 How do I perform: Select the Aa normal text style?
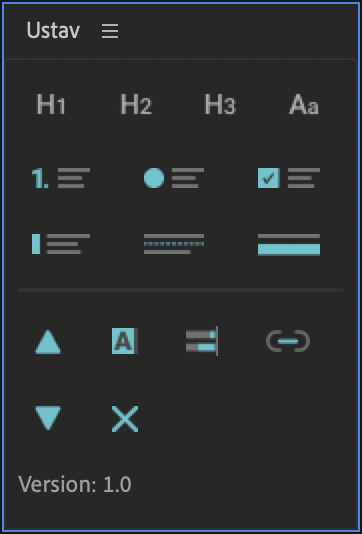click(x=304, y=104)
